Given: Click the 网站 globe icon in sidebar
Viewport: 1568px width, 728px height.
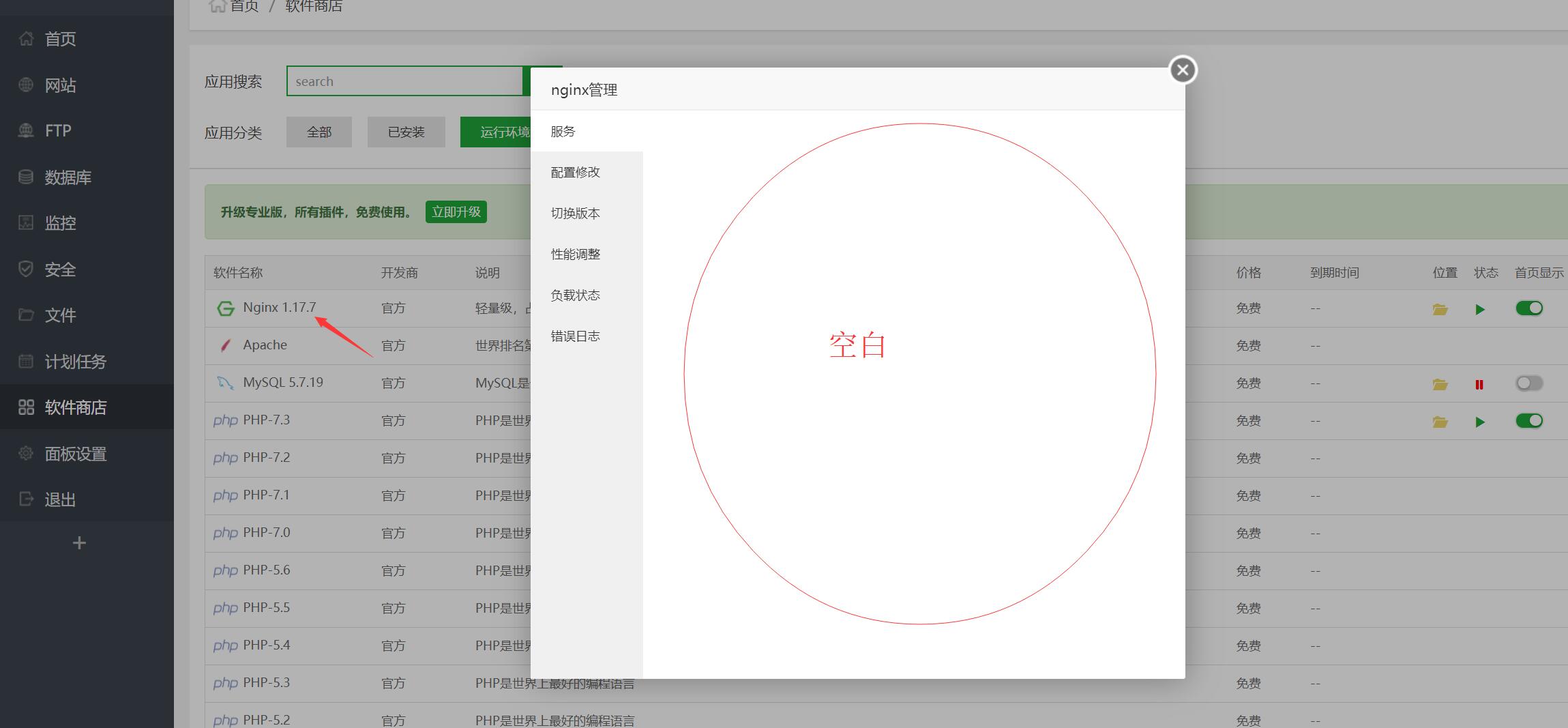Looking at the screenshot, I should (x=26, y=85).
